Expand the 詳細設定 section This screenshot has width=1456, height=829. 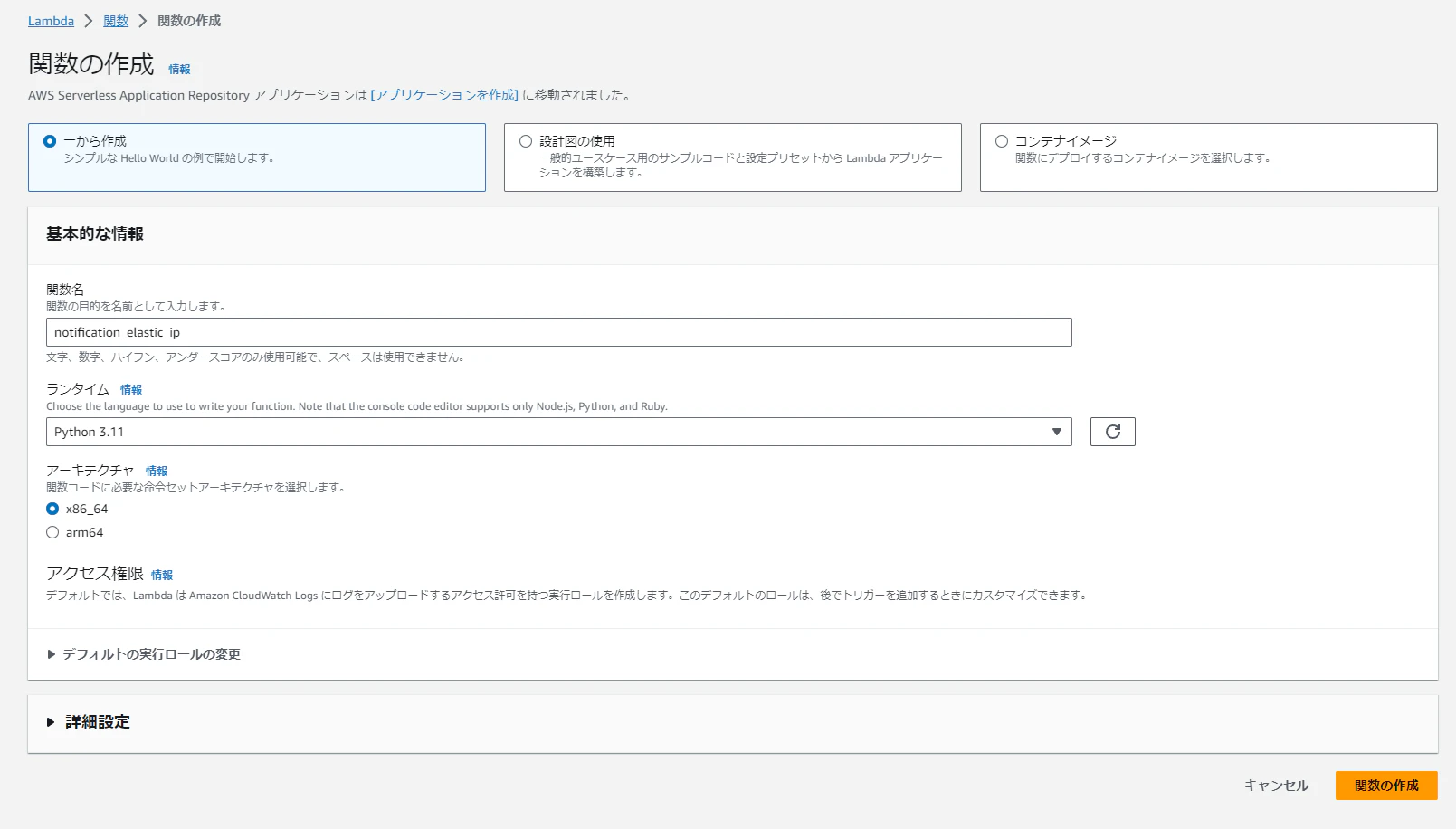89,722
